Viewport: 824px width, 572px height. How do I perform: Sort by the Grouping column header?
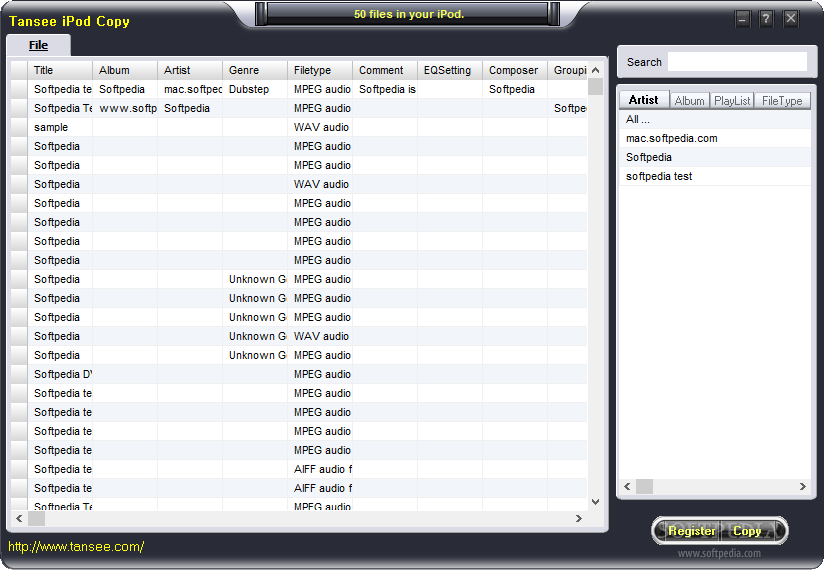coord(568,70)
